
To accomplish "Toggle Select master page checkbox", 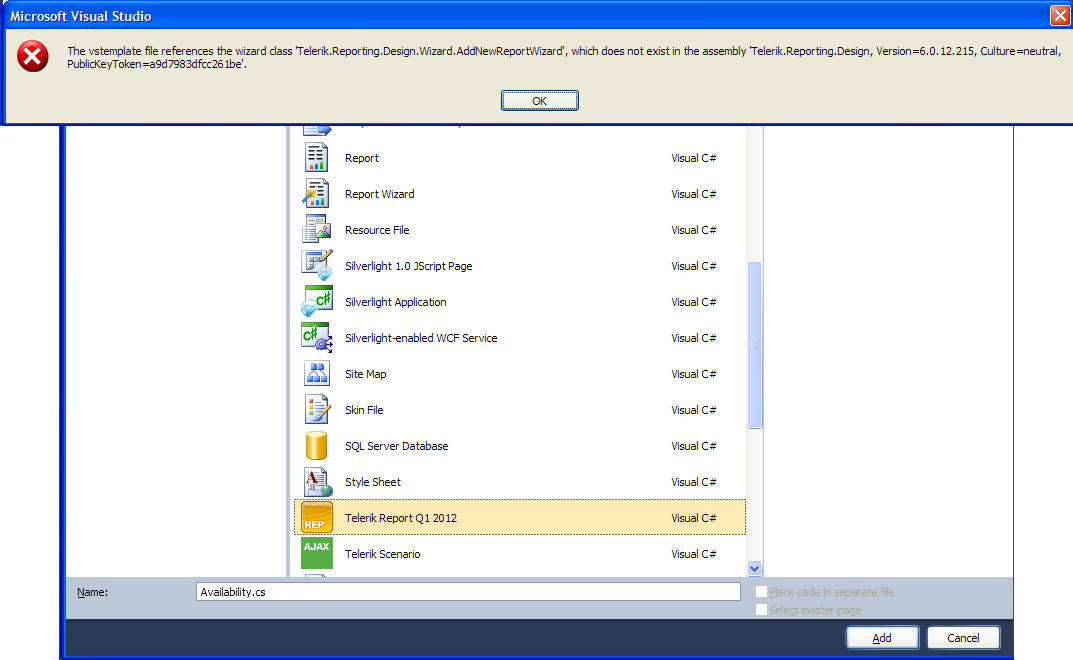I will click(761, 609).
